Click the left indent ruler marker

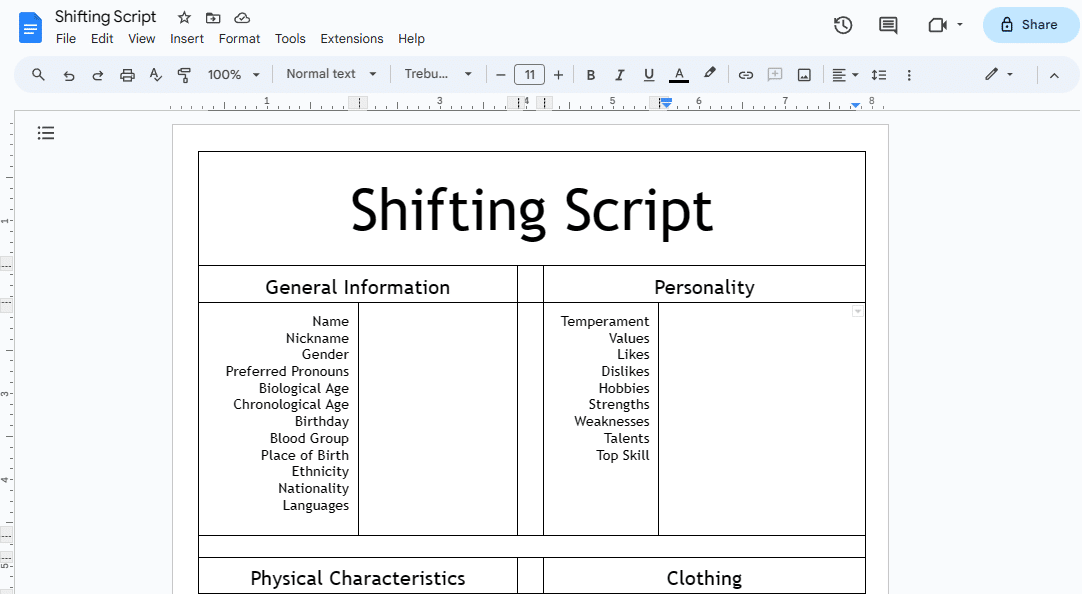(x=665, y=103)
